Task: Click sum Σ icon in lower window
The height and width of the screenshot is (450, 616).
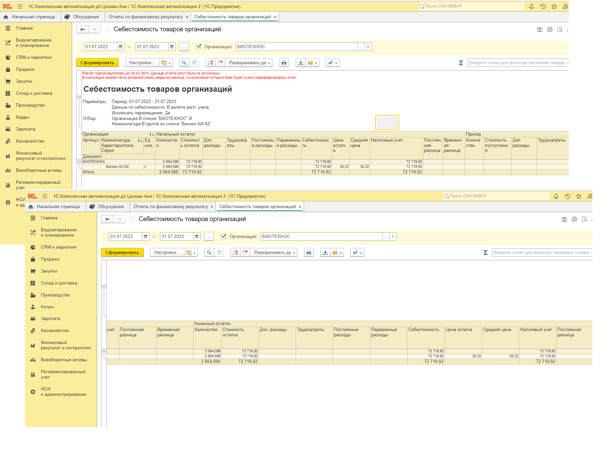Action: (x=486, y=252)
